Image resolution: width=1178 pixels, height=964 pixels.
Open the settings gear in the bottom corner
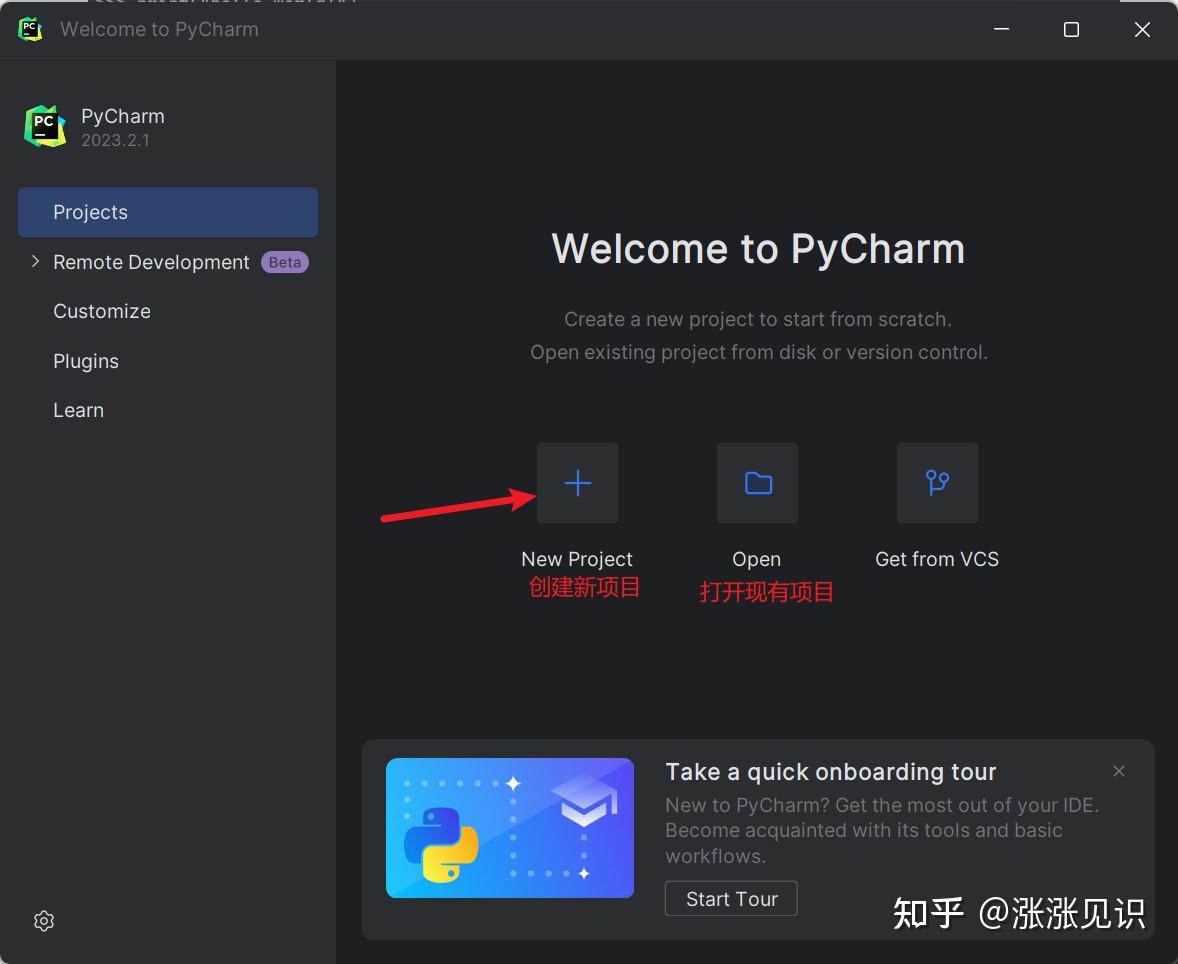(x=43, y=920)
